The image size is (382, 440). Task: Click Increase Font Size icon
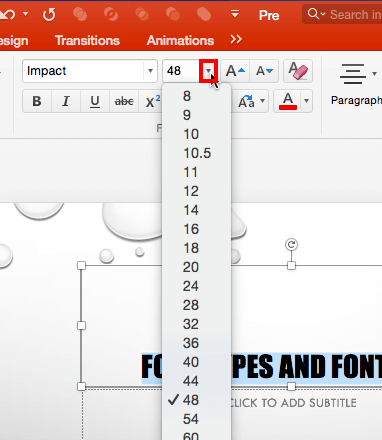[x=235, y=71]
